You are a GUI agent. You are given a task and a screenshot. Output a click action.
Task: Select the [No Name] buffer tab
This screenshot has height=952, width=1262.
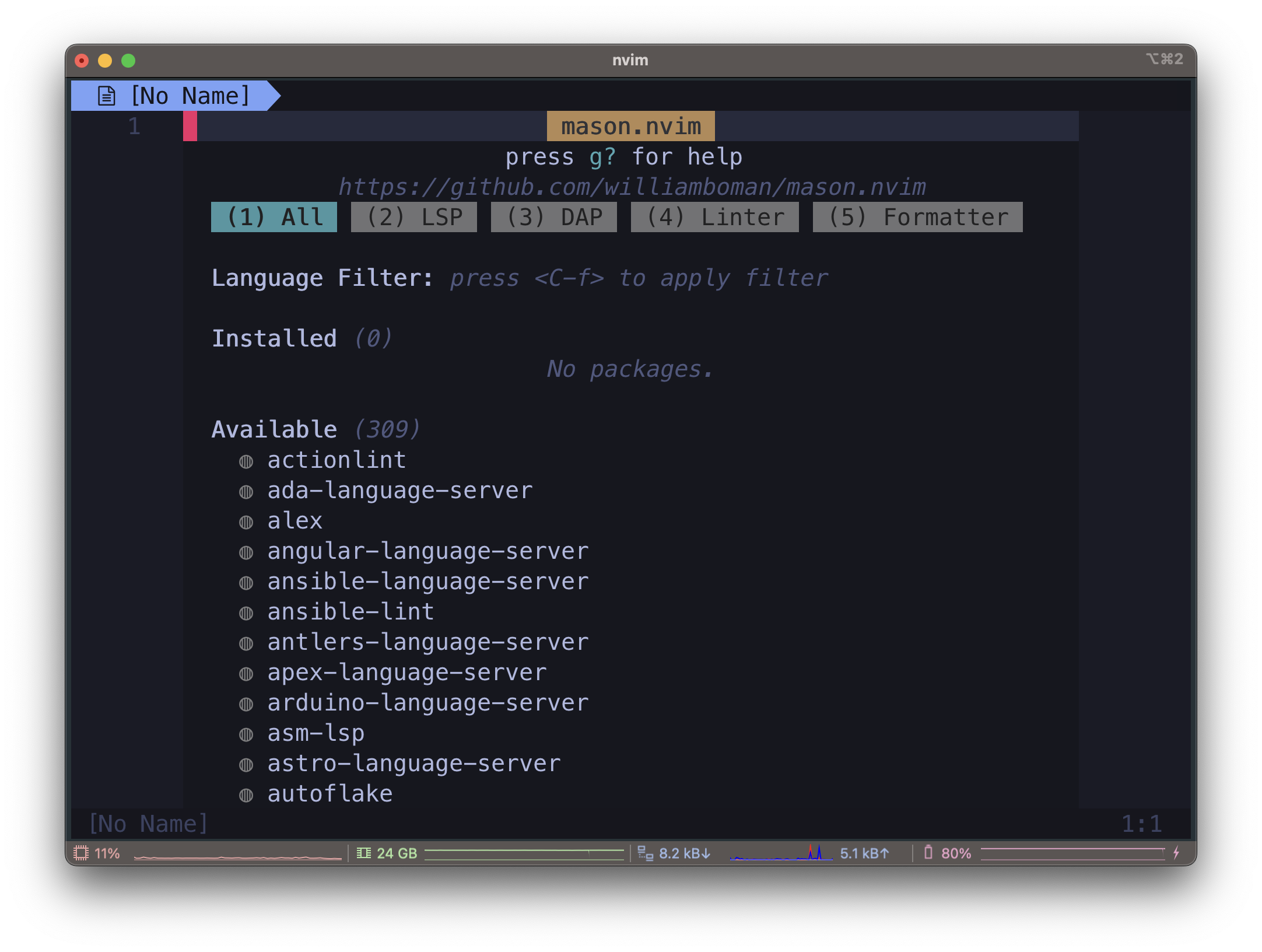[x=175, y=96]
